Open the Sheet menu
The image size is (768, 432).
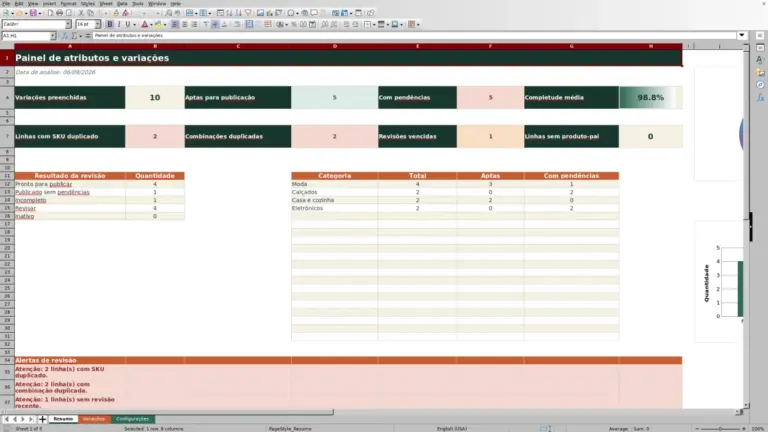point(106,3)
